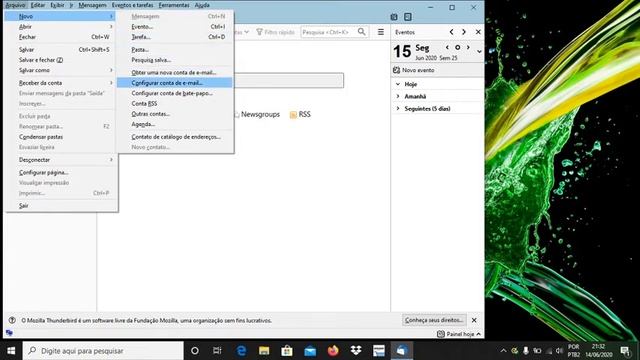
Task: Expand the Amanhã section
Action: point(398,96)
